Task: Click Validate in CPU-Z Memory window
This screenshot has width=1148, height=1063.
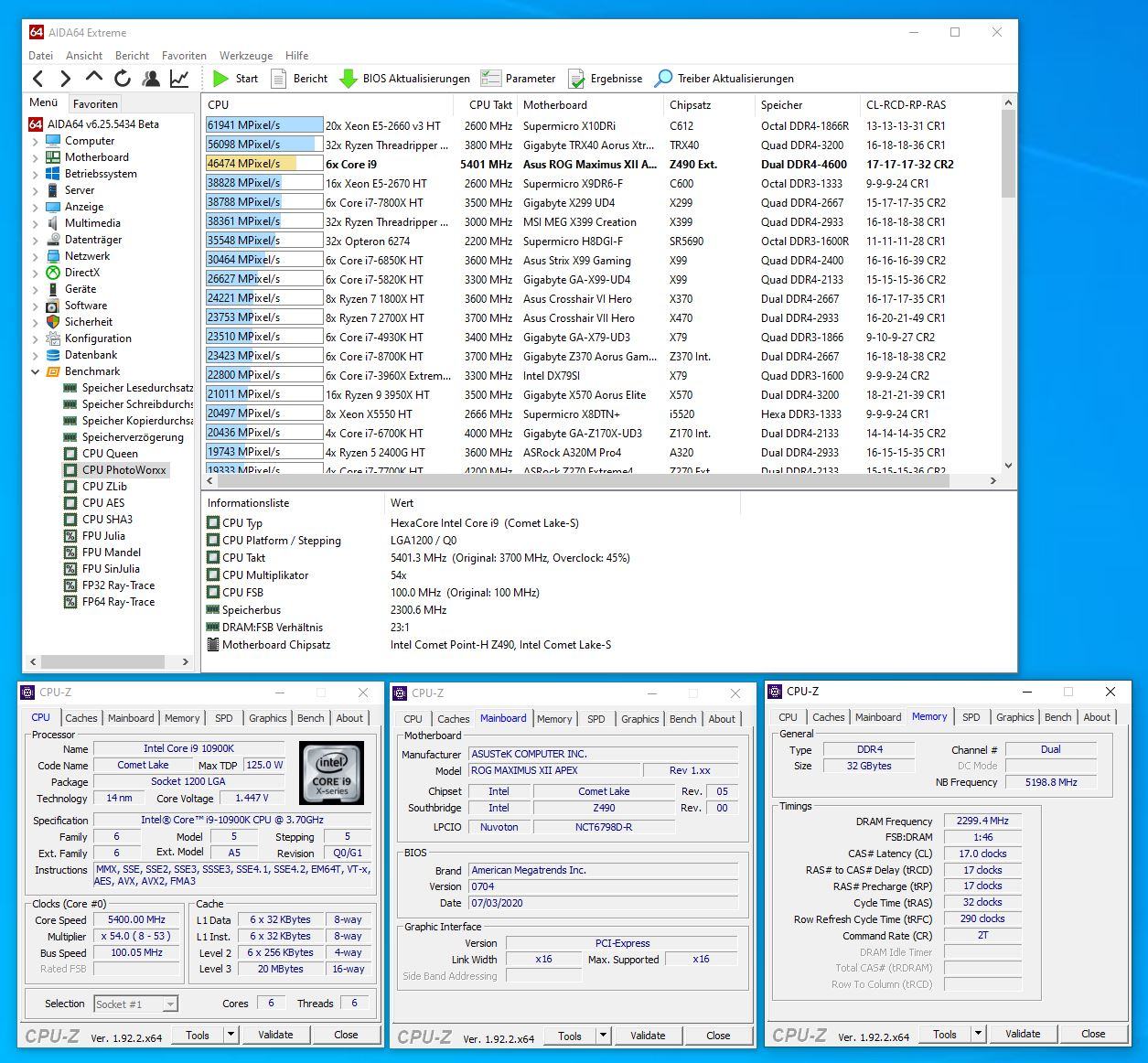Action: coord(1023,1034)
